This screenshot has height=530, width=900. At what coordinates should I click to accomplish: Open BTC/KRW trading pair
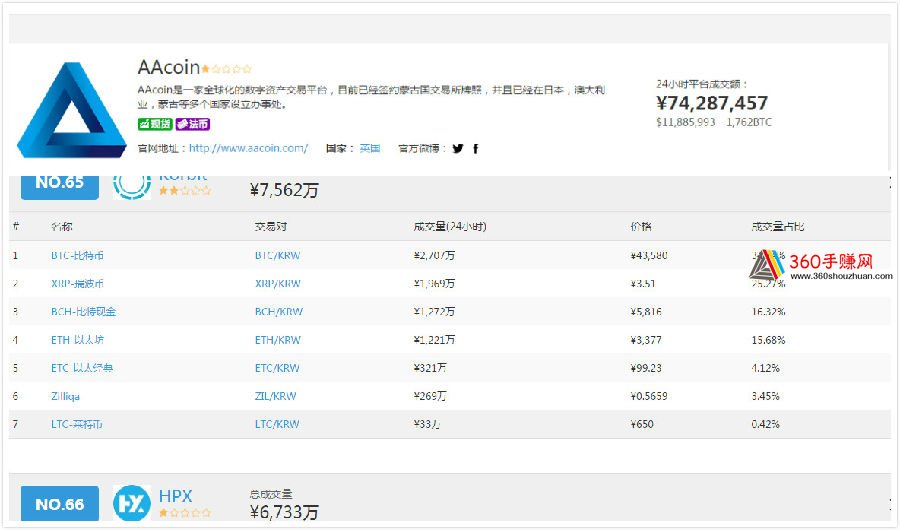(277, 256)
